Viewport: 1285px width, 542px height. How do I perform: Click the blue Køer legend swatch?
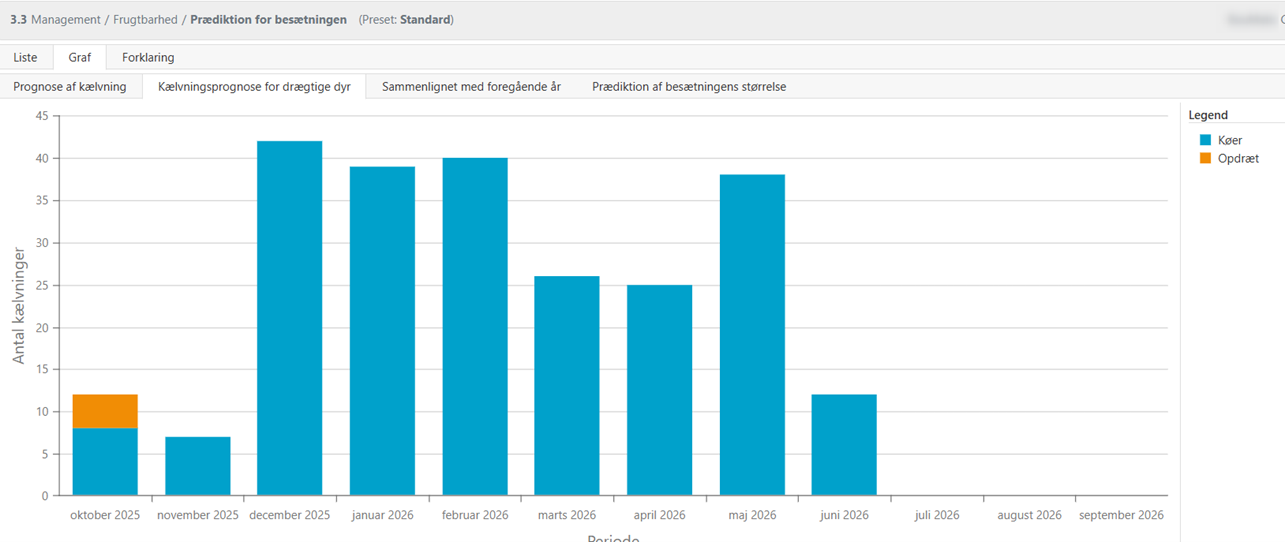[x=1205, y=140]
